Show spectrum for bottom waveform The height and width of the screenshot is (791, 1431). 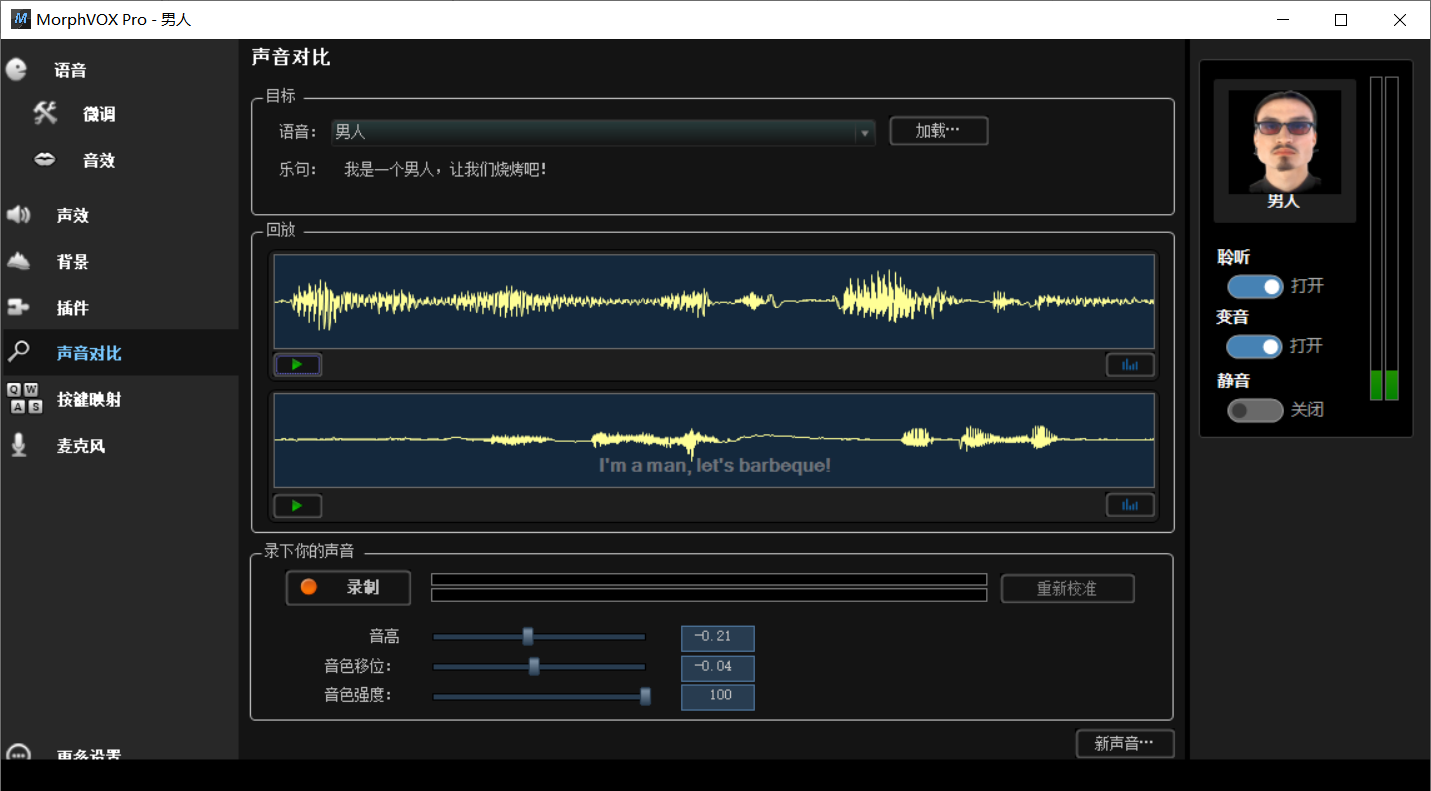pyautogui.click(x=1130, y=505)
